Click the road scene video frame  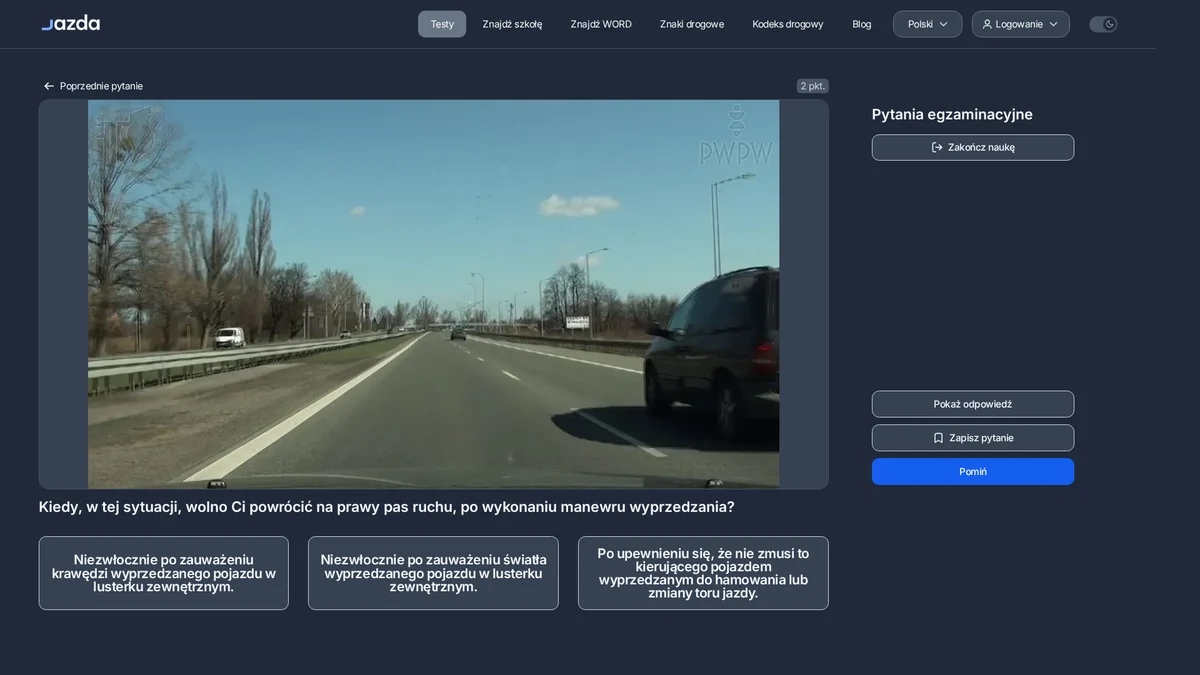[x=433, y=294]
